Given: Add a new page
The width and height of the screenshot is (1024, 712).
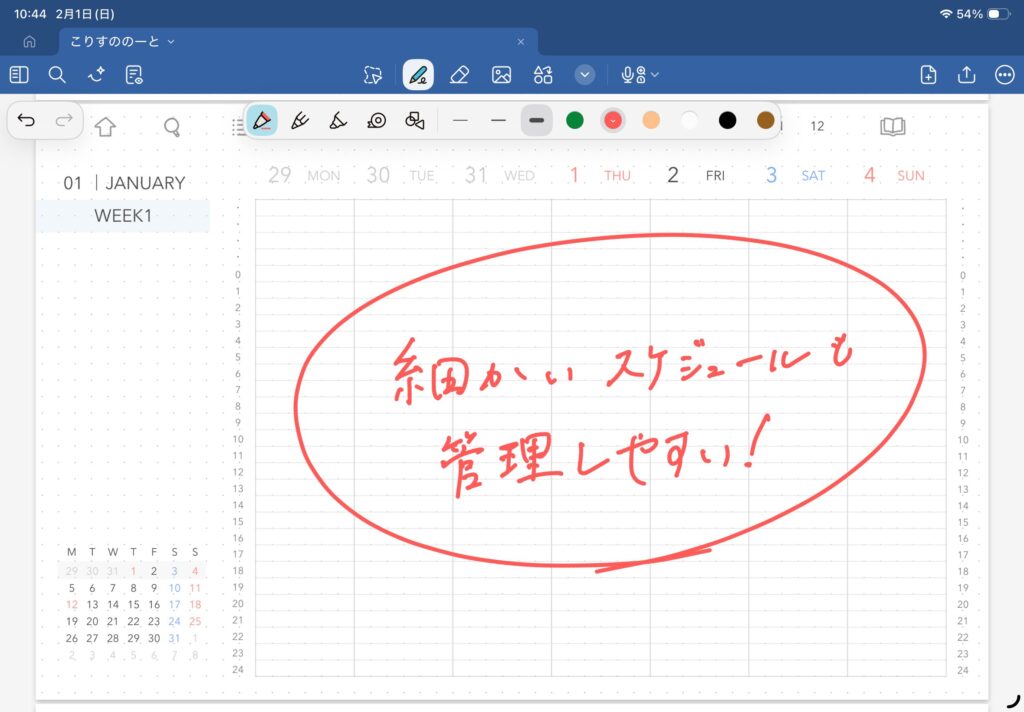Looking at the screenshot, I should pyautogui.click(x=928, y=75).
